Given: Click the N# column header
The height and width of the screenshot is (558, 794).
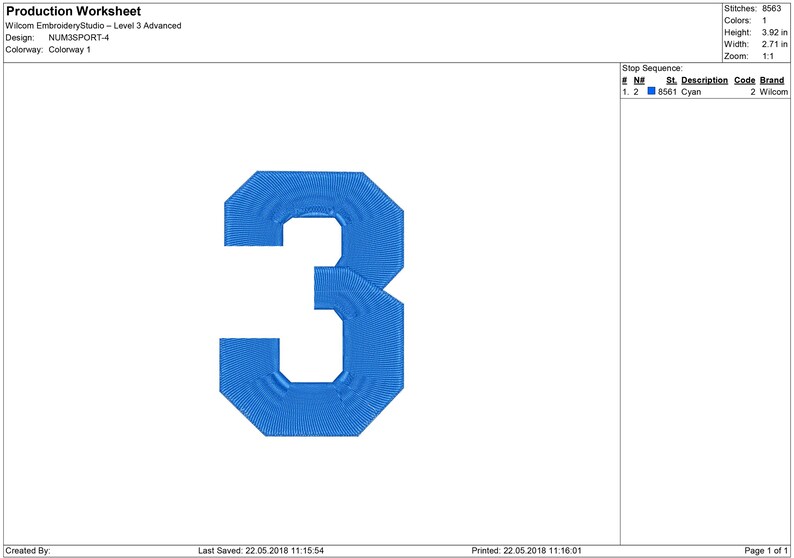Looking at the screenshot, I should click(639, 80).
